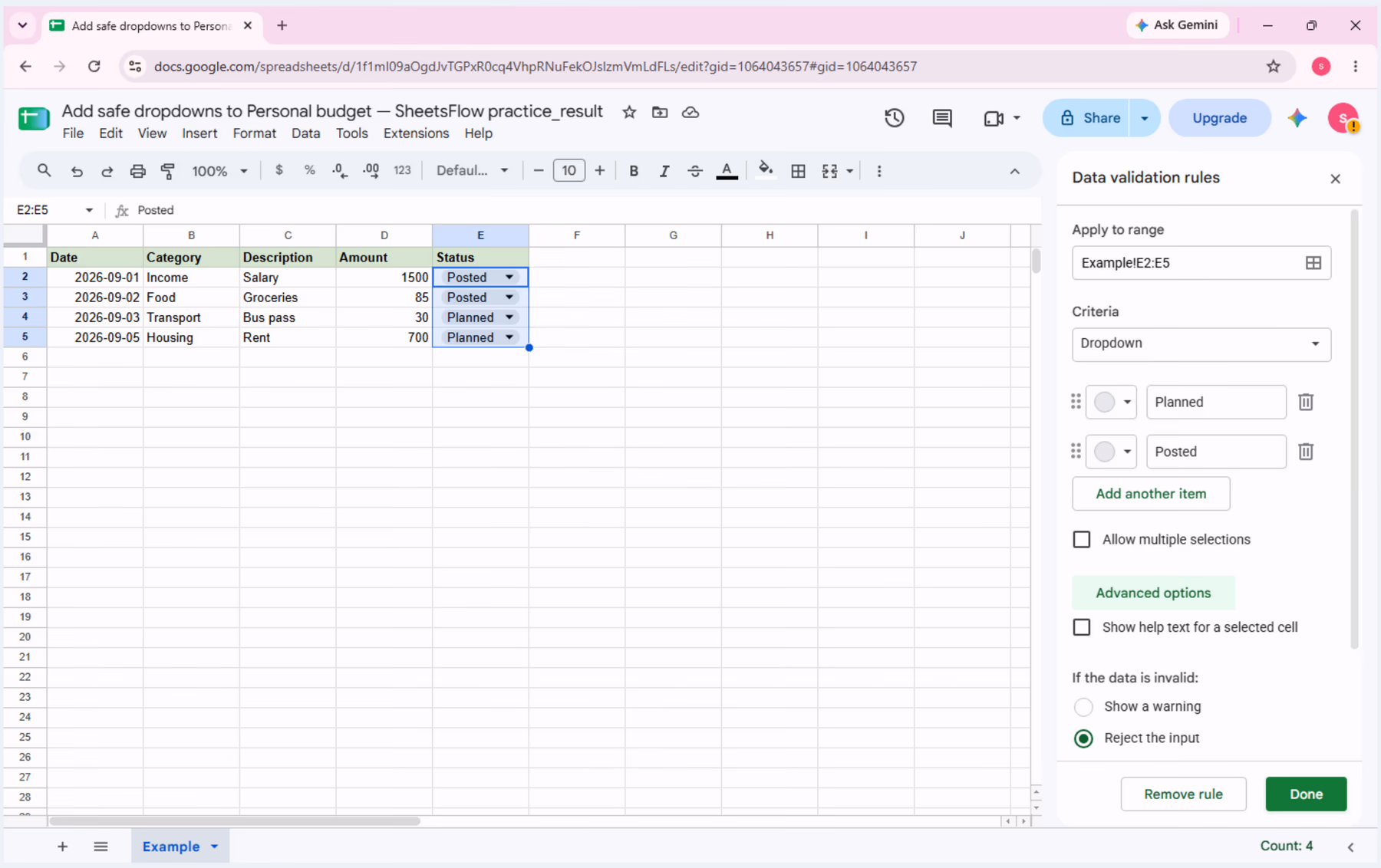This screenshot has width=1381, height=868.
Task: Apply strikethrough to the selected cells
Action: (x=695, y=171)
